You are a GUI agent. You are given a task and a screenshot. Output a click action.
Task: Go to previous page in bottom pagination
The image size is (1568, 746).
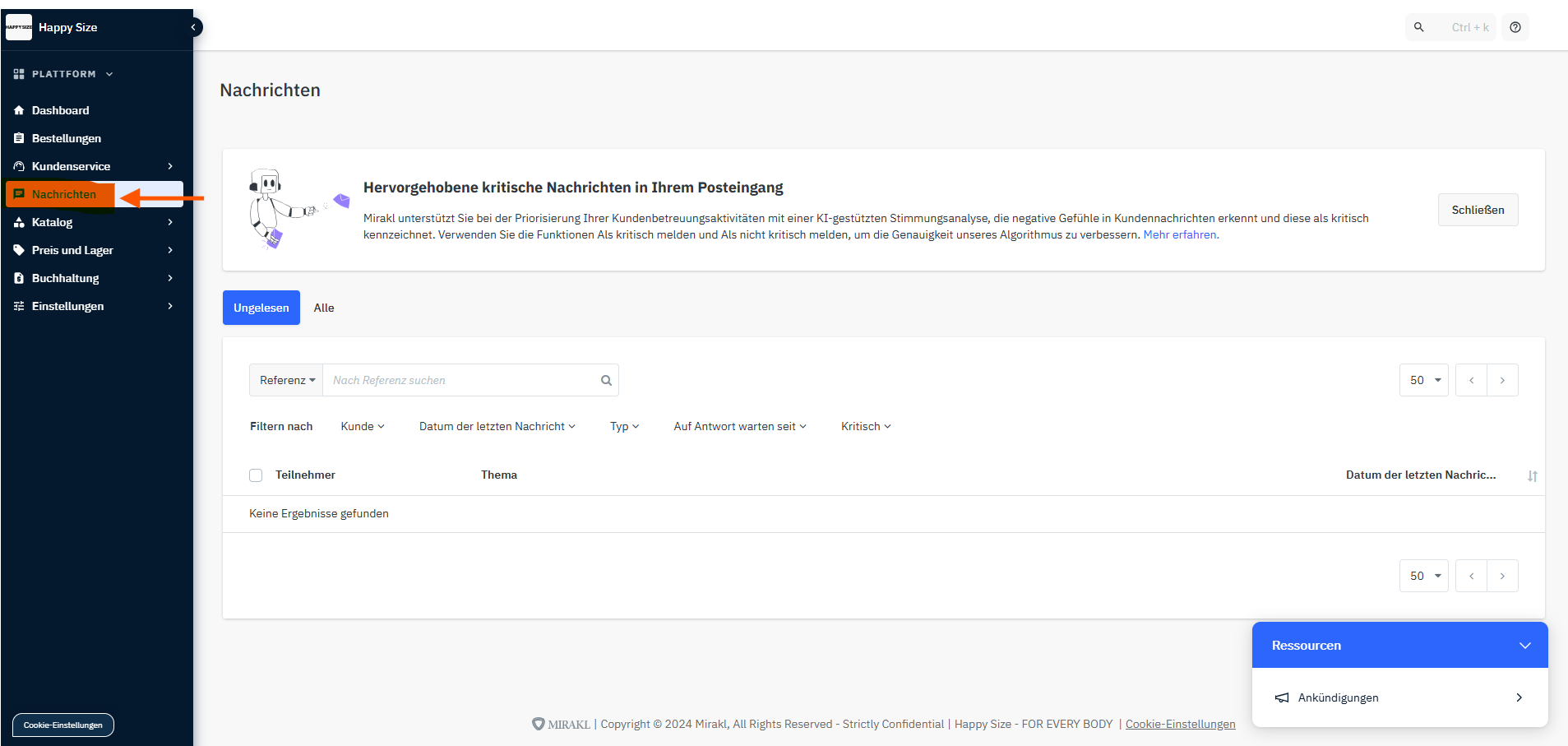[x=1471, y=576]
